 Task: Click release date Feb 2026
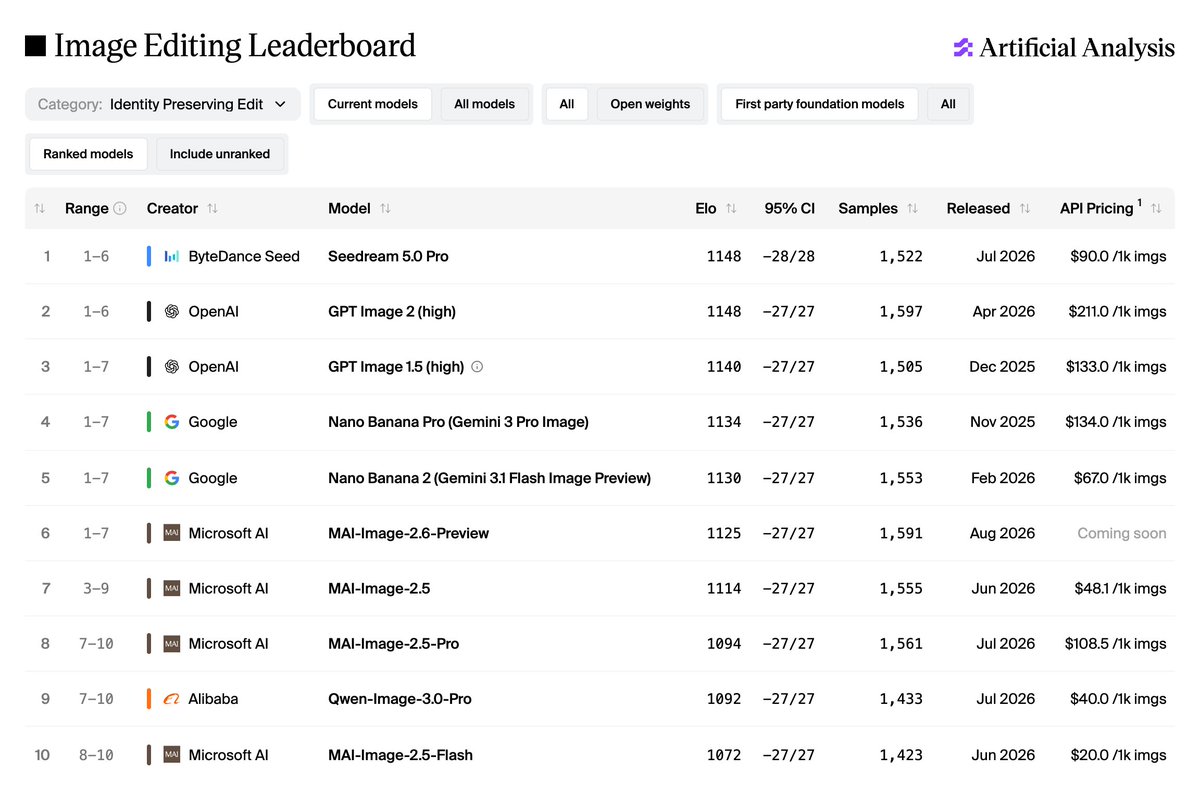coord(1003,478)
